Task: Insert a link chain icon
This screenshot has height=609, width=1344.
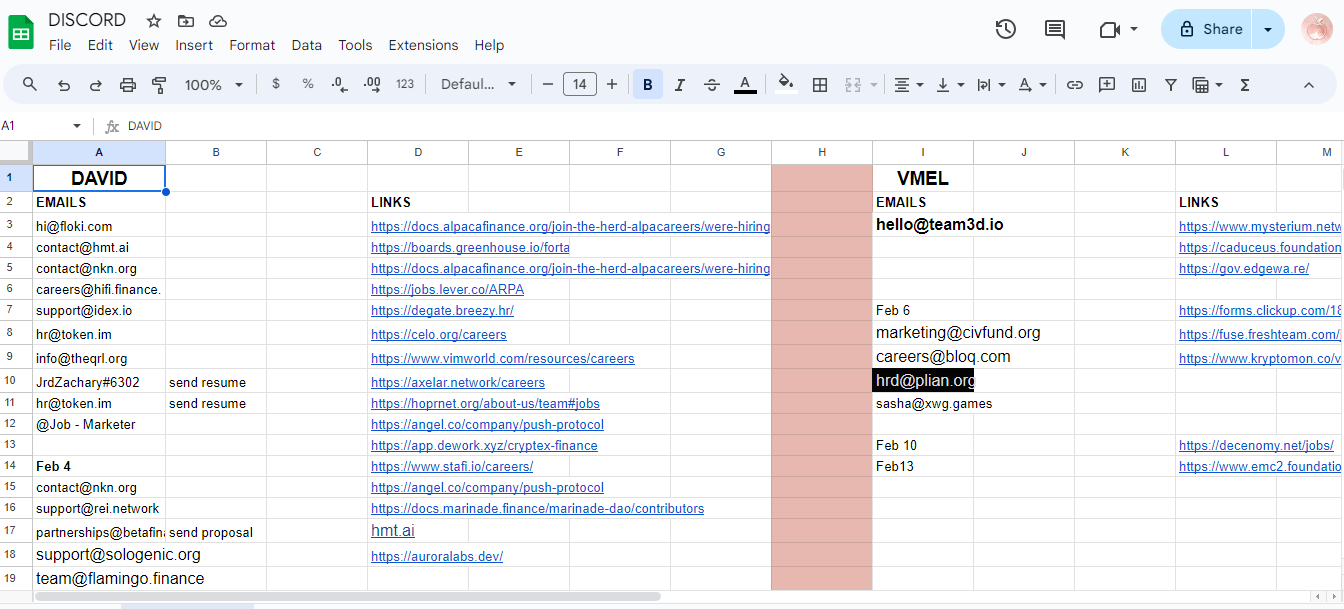Action: click(1075, 85)
